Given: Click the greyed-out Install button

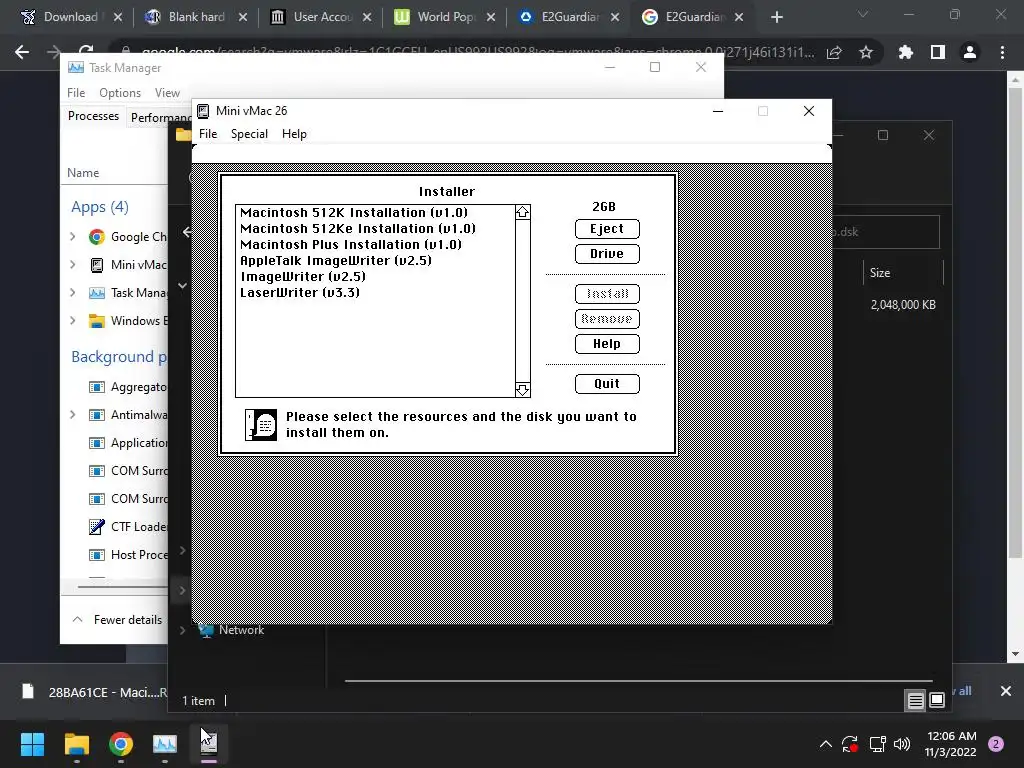Looking at the screenshot, I should (x=607, y=294).
